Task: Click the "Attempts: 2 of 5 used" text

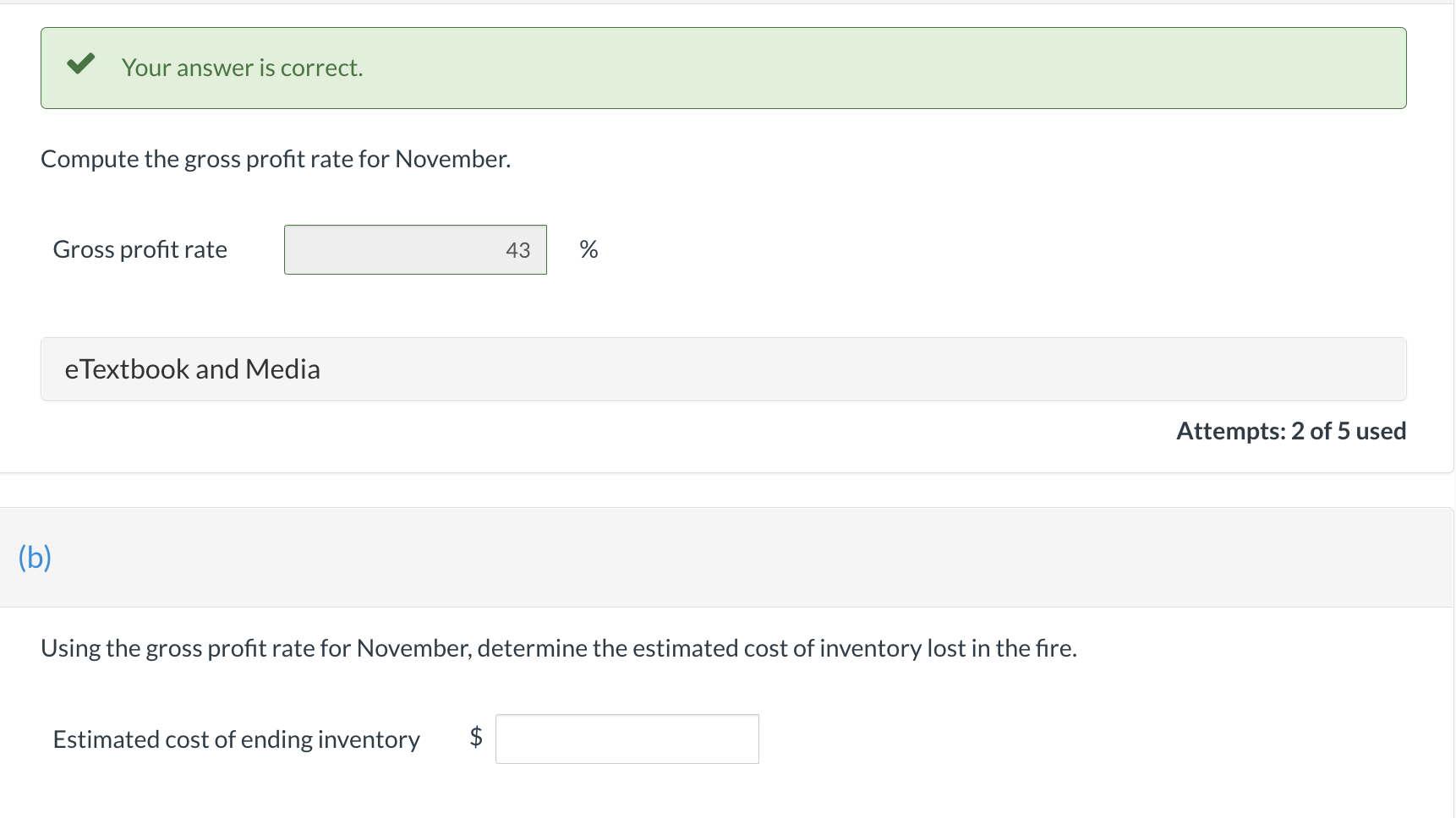Action: pyautogui.click(x=1290, y=431)
